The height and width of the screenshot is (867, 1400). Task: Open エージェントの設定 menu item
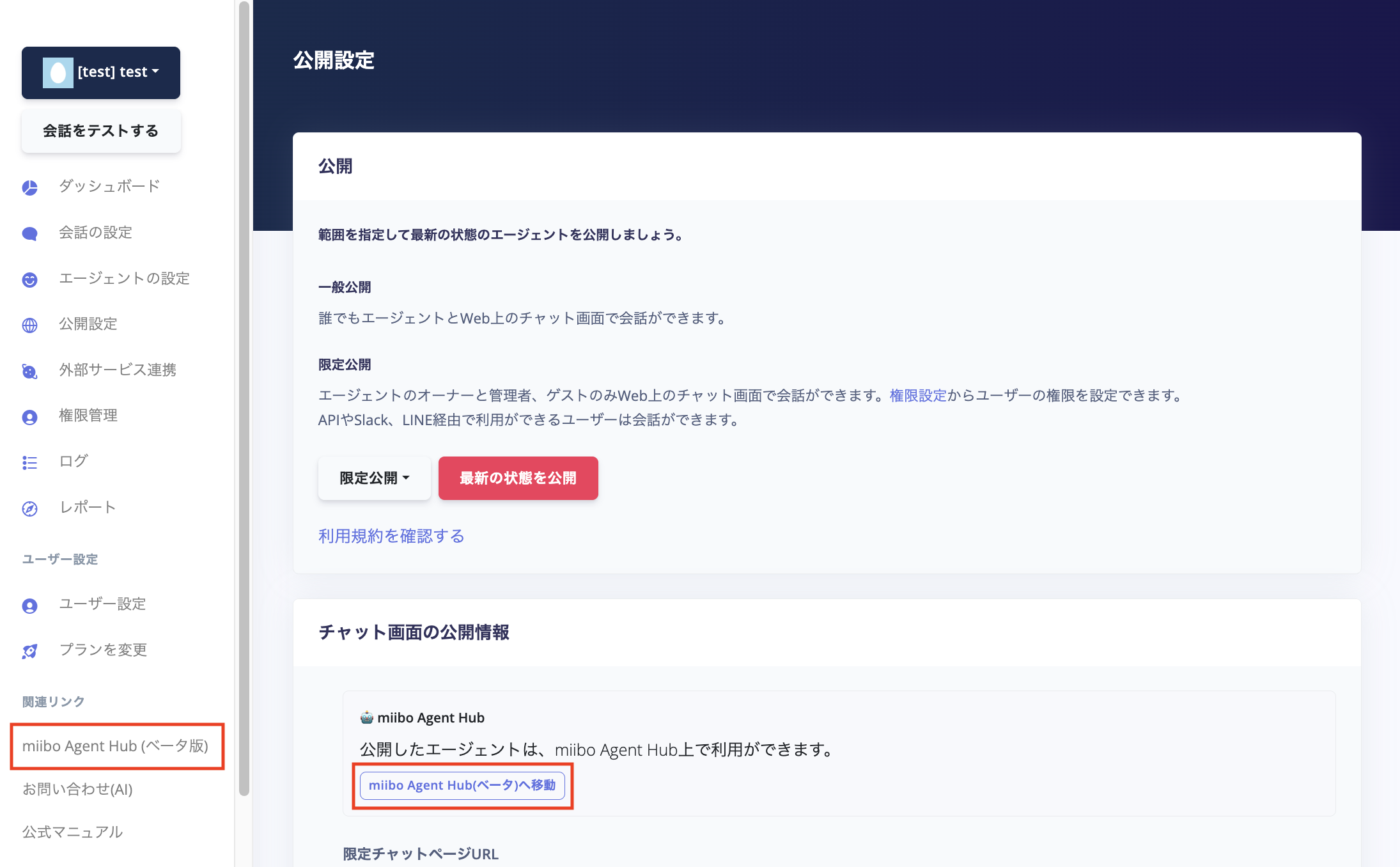[x=125, y=278]
